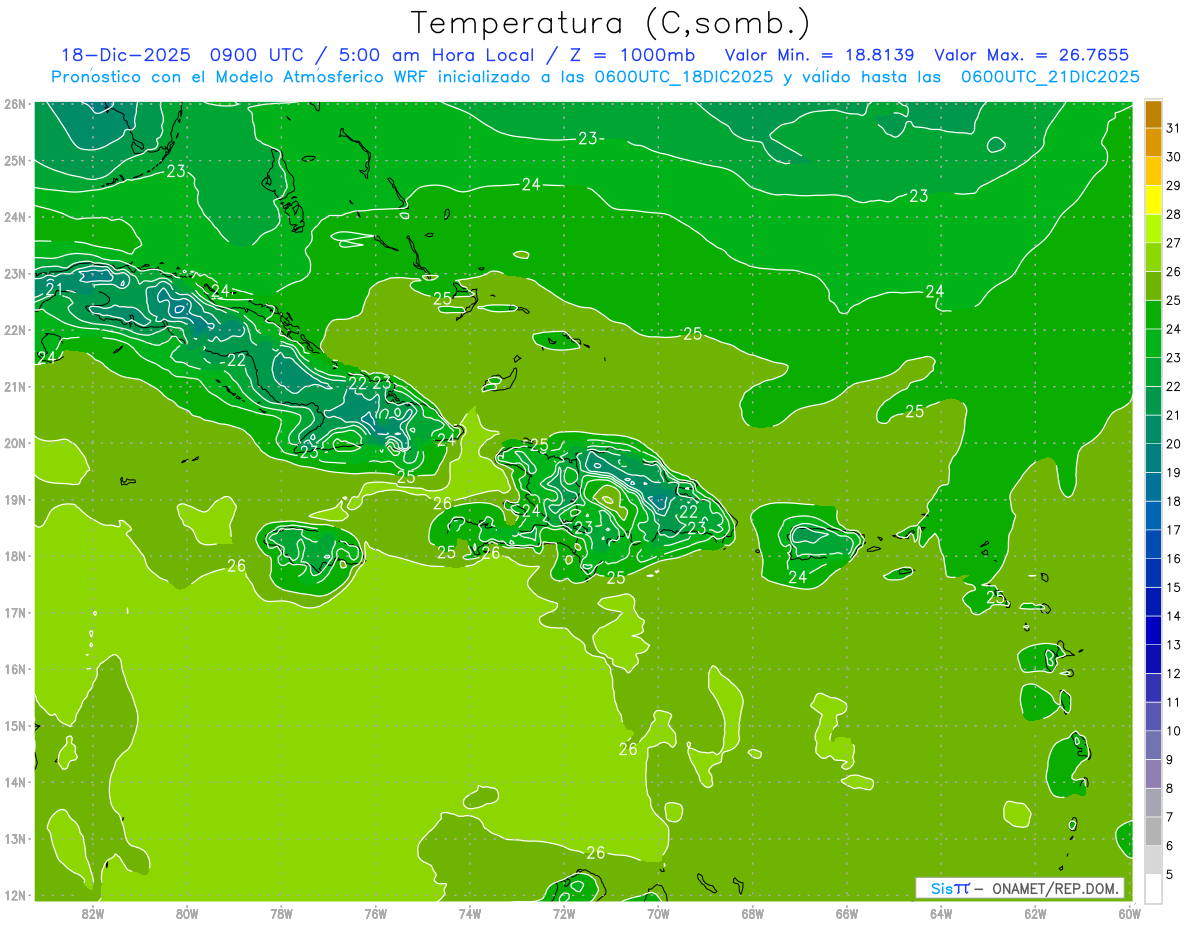Screen dimensions: 1200x927
Task: Pick the gray swatch between 6 and 7
Action: [x=1153, y=831]
